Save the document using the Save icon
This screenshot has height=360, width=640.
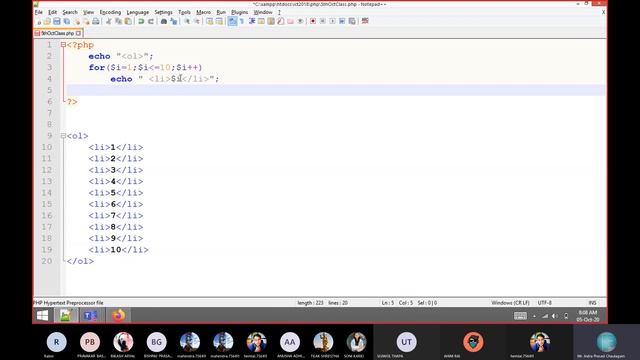pyautogui.click(x=57, y=21)
